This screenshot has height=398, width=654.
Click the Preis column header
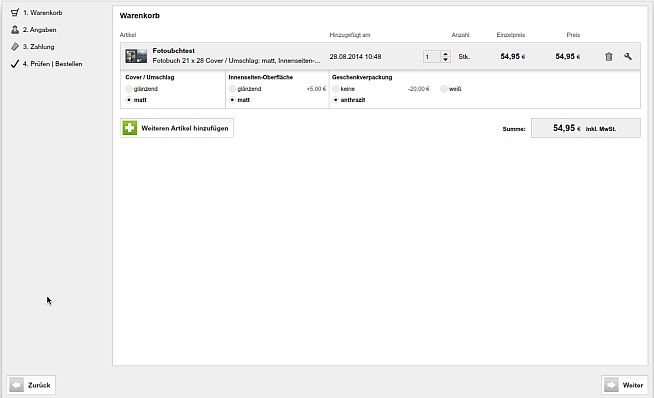coord(573,35)
